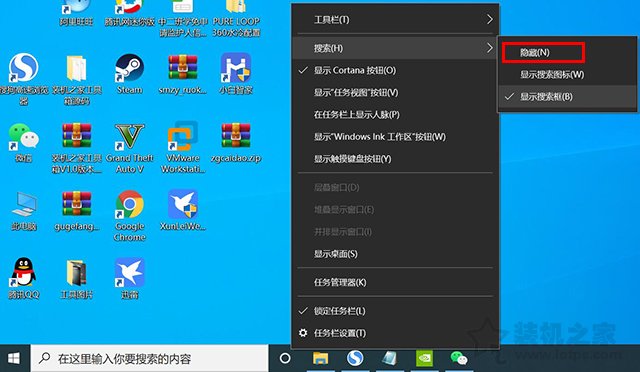Open WeChat from the taskbar

pos(458,359)
